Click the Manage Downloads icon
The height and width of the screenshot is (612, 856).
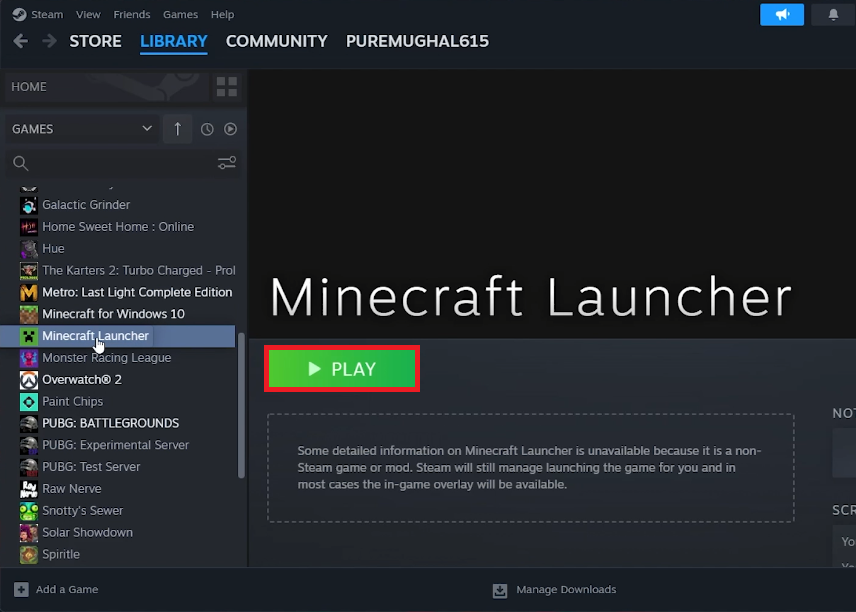coord(500,590)
